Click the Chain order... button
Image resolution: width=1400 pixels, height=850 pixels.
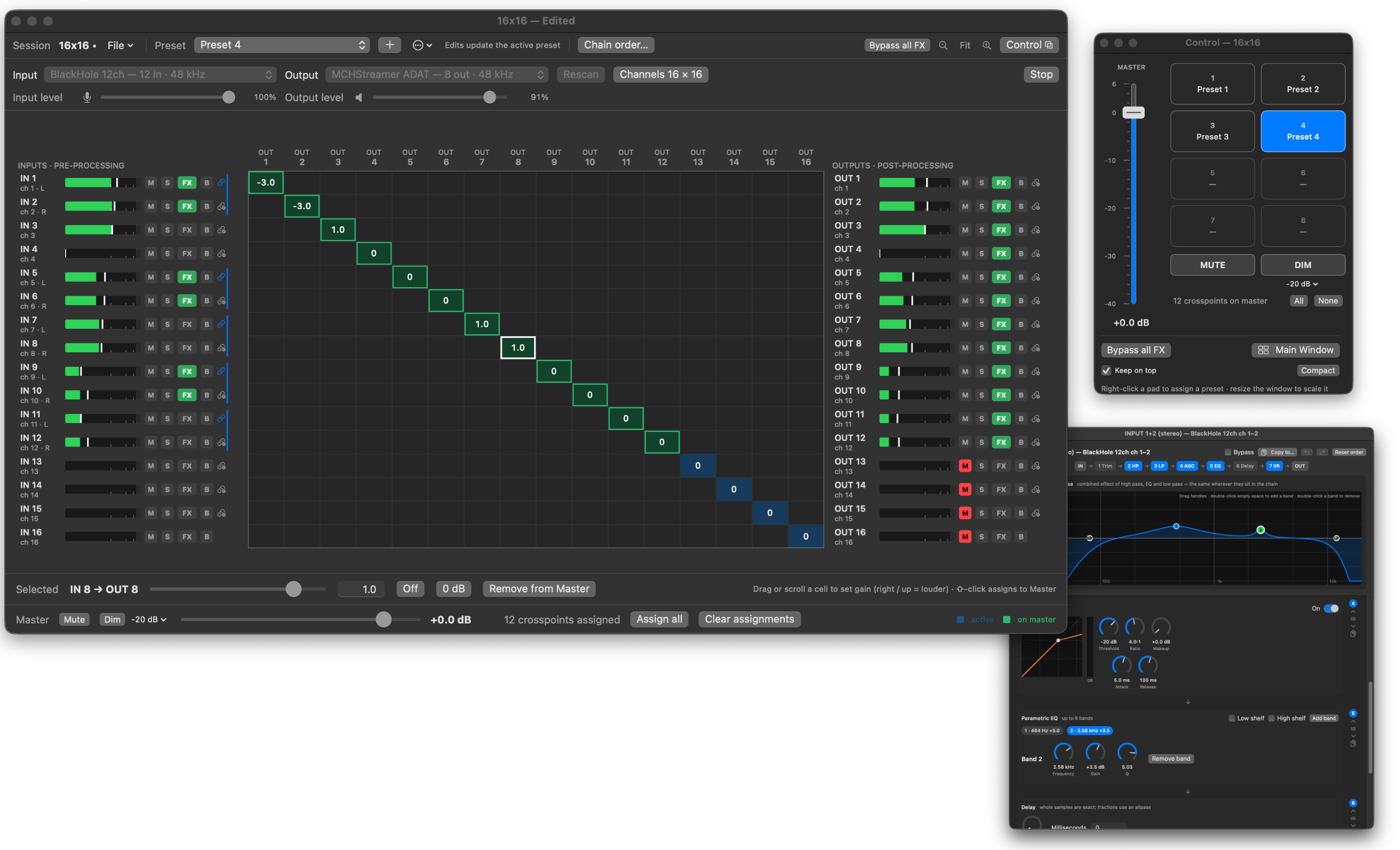point(616,45)
